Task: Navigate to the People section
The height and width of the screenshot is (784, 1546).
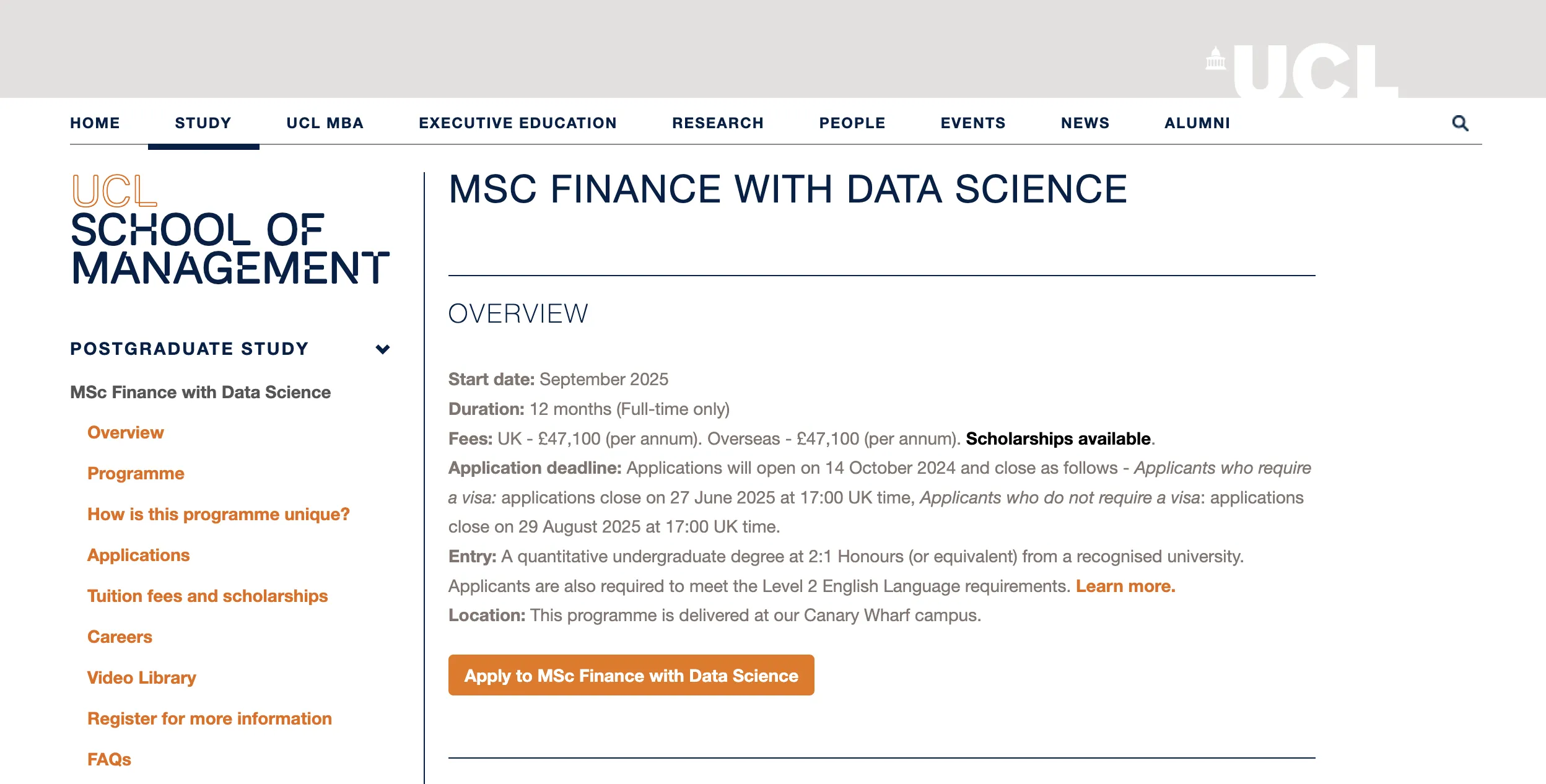Action: 852,123
